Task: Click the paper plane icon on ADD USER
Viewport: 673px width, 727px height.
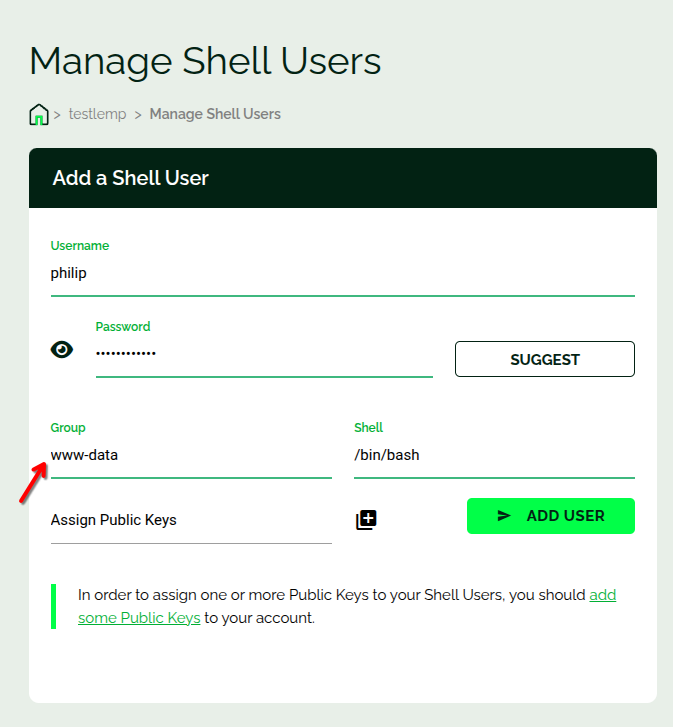Action: [x=504, y=516]
